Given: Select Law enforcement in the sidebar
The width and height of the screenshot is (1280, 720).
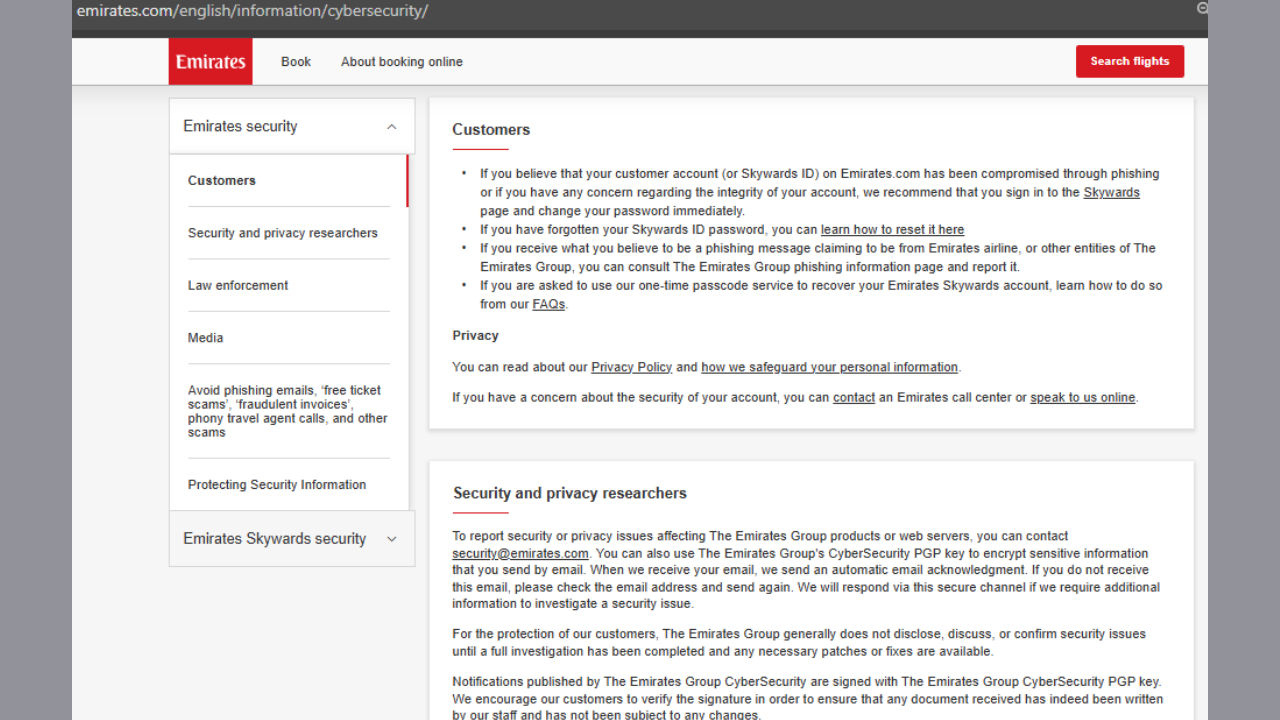Looking at the screenshot, I should (238, 286).
